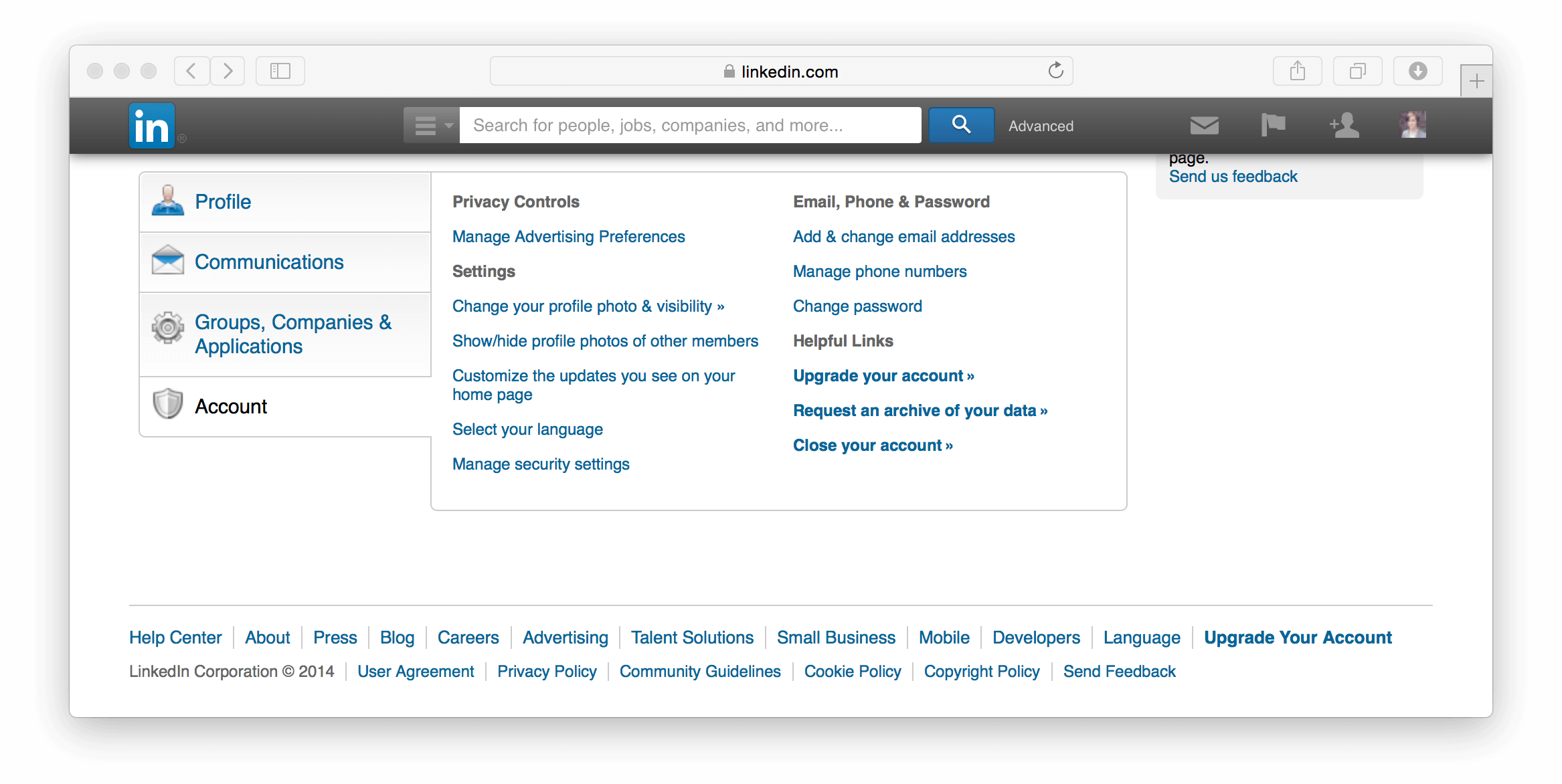1562x784 pixels.
Task: Open Show/hide profile photos of other members
Action: pyautogui.click(x=606, y=341)
